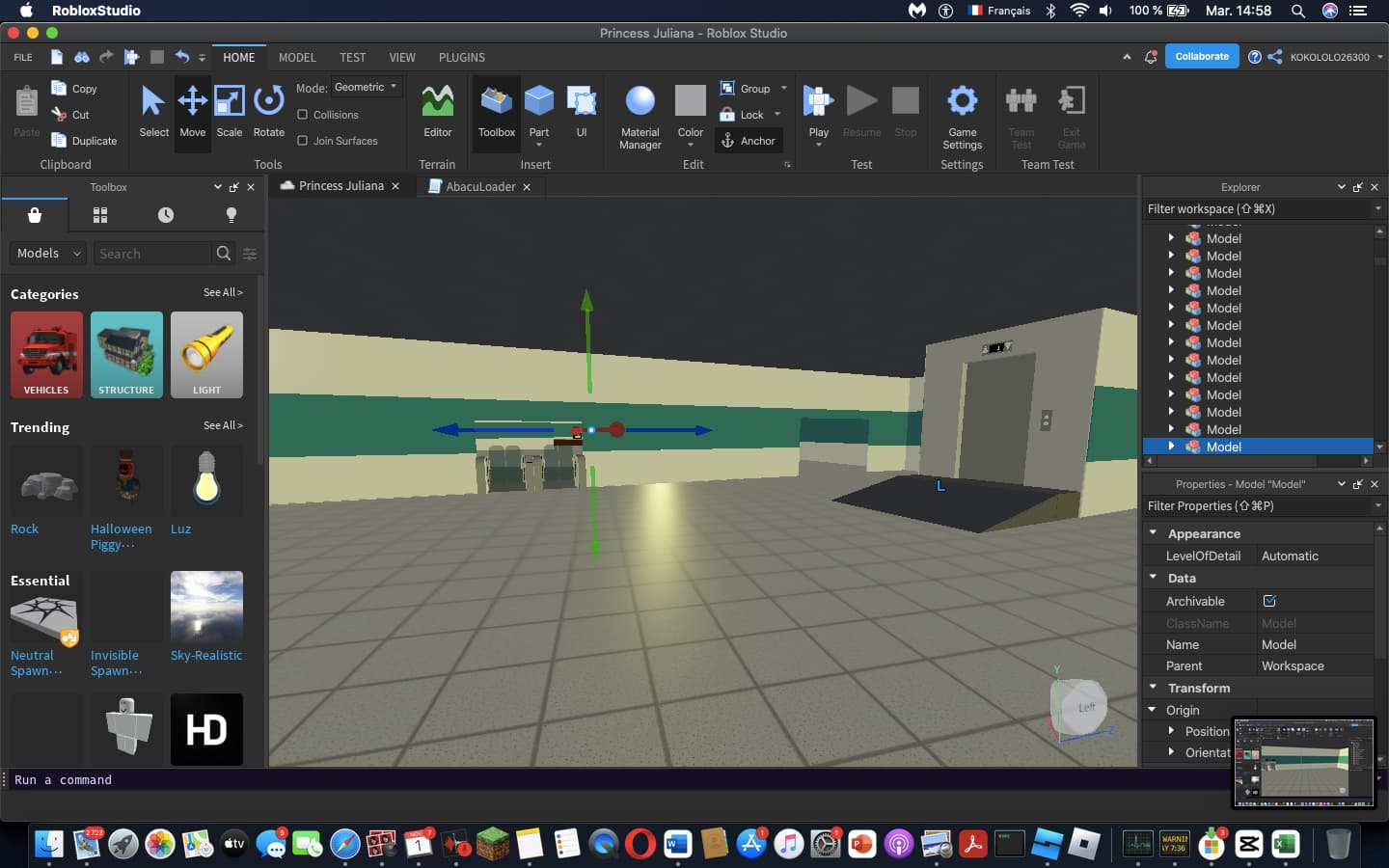Open Game Settings
1389x868 pixels.
click(962, 117)
